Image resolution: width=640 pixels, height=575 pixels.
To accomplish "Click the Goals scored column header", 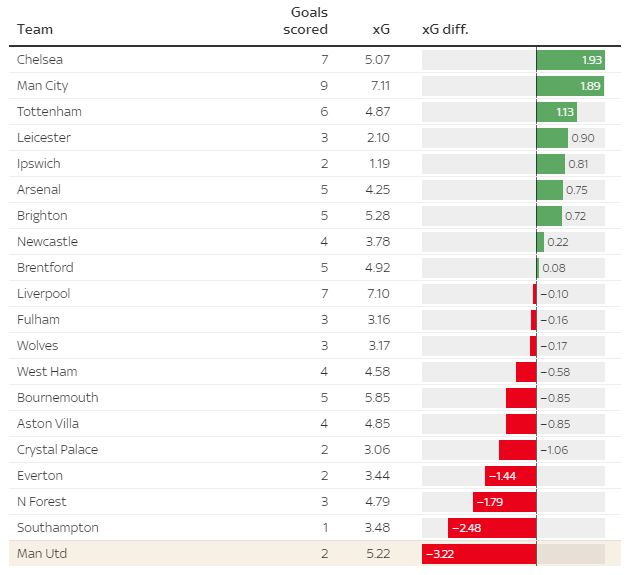I will click(308, 21).
